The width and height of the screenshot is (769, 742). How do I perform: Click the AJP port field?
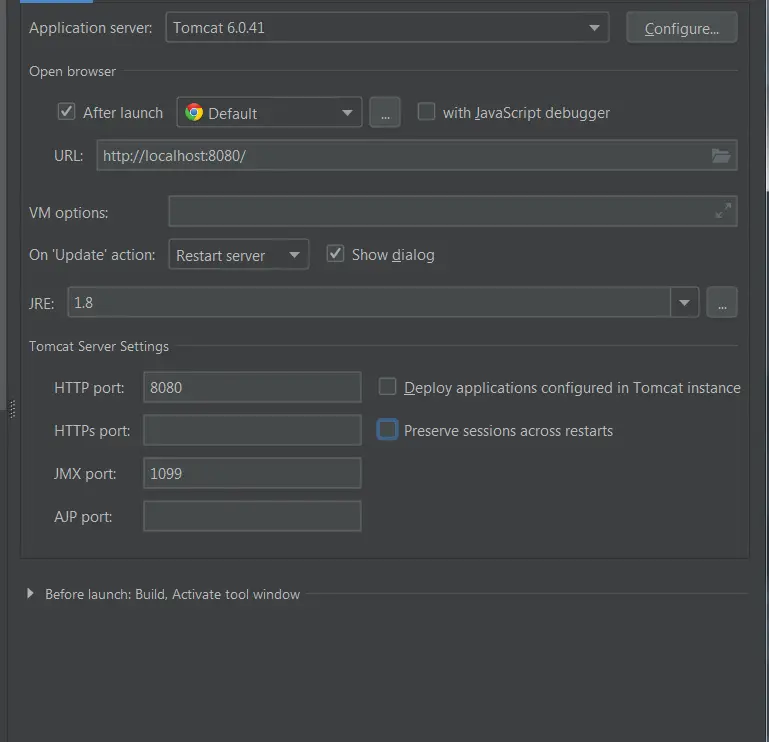tap(252, 516)
